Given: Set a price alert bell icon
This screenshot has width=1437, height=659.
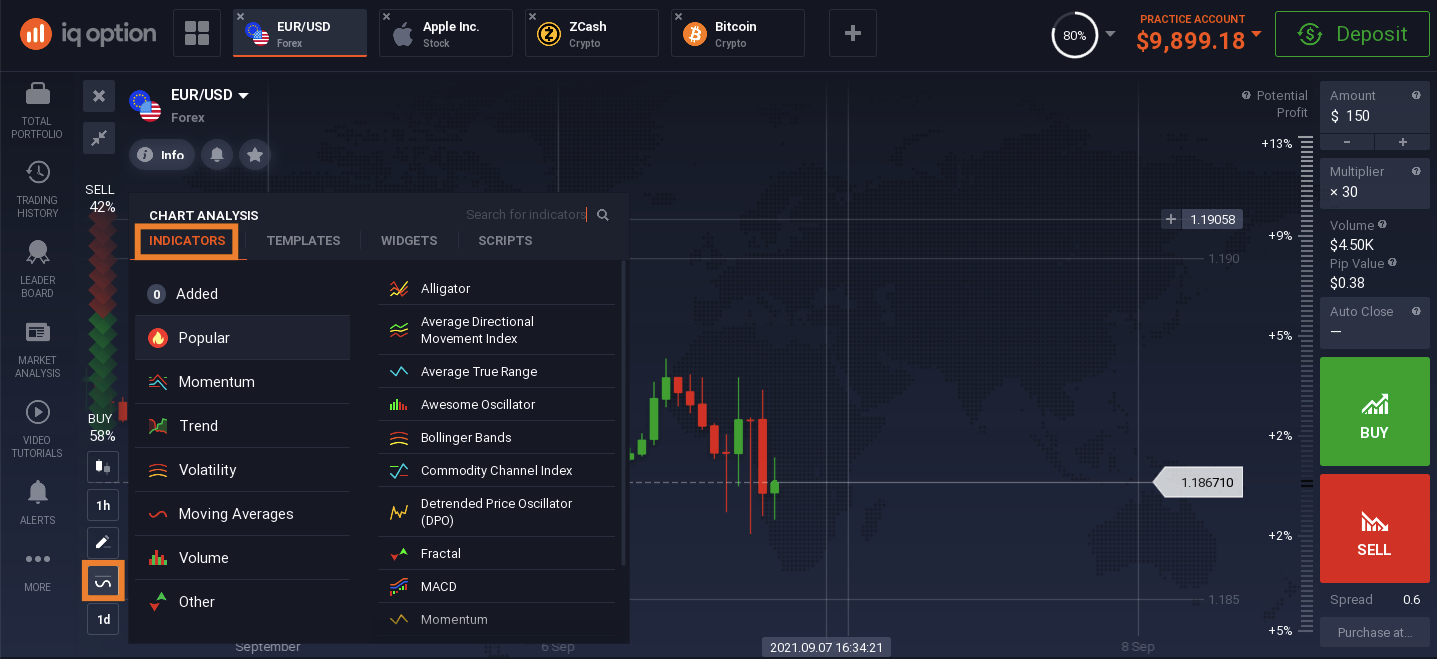Looking at the screenshot, I should point(217,155).
